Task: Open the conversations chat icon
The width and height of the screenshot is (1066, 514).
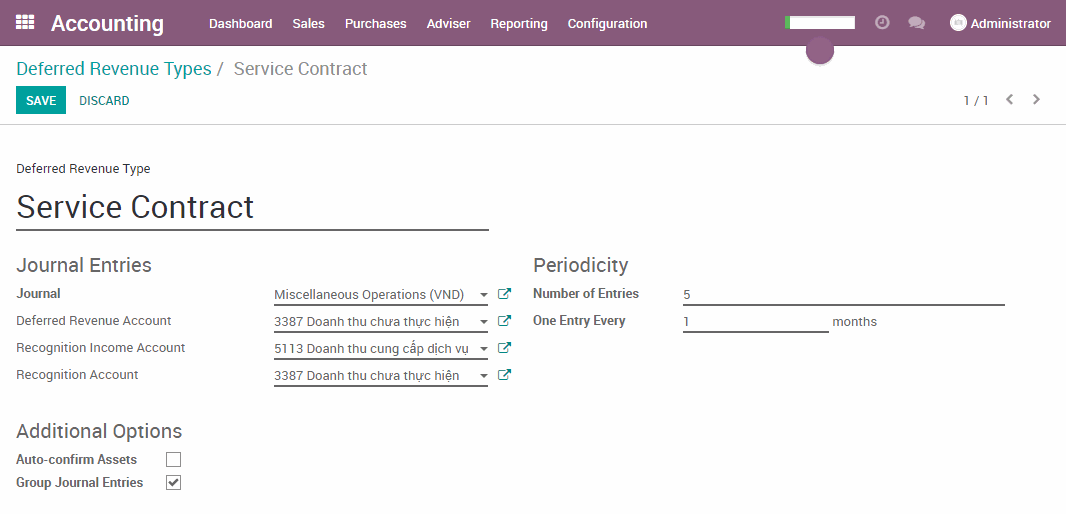Action: 916,23
